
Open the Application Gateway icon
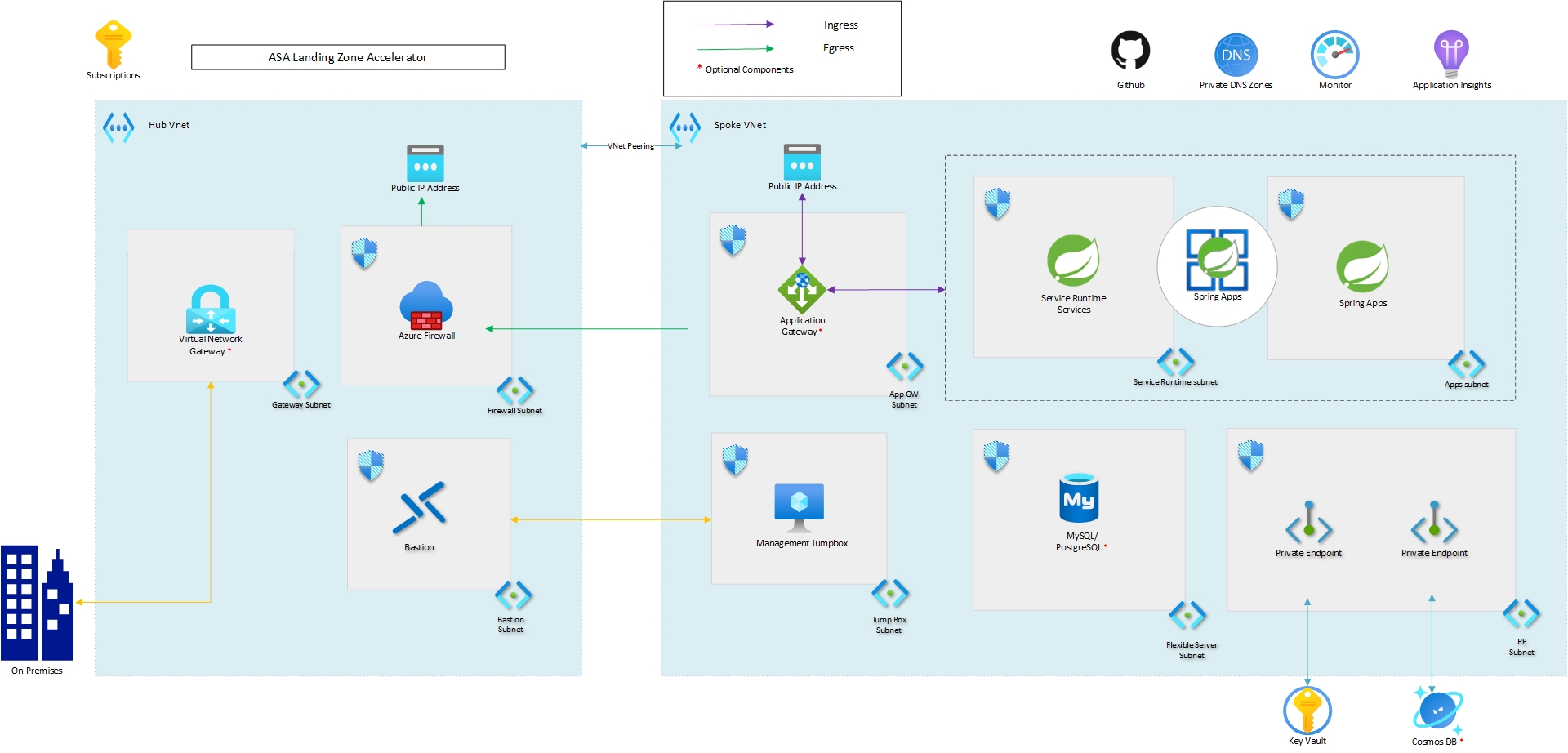[801, 288]
